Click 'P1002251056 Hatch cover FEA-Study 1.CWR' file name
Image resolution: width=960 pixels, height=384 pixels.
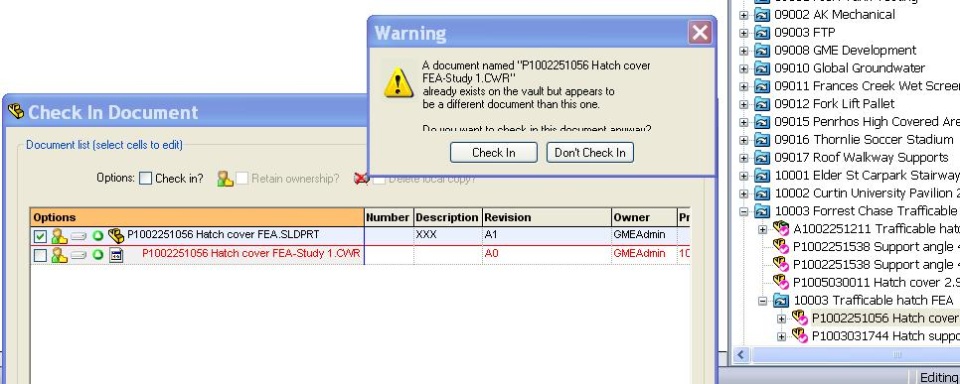point(251,254)
